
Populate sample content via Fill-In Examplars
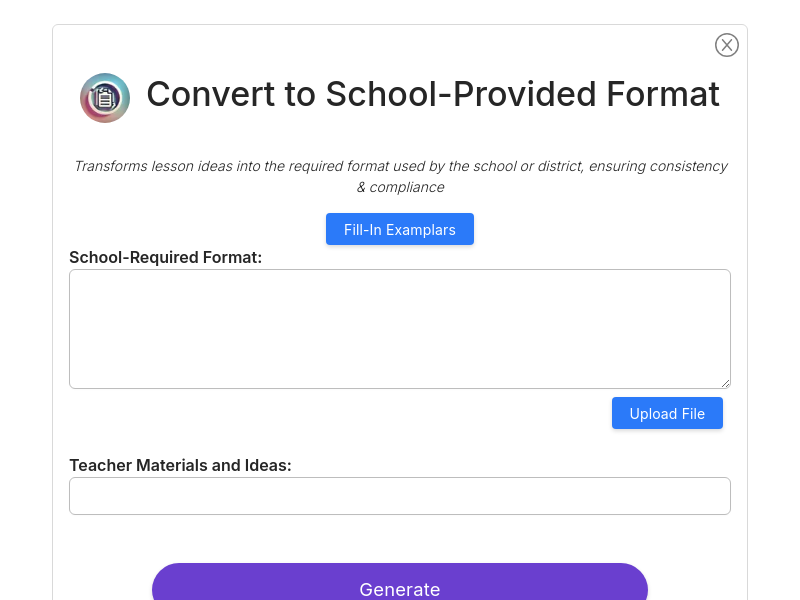tap(399, 229)
